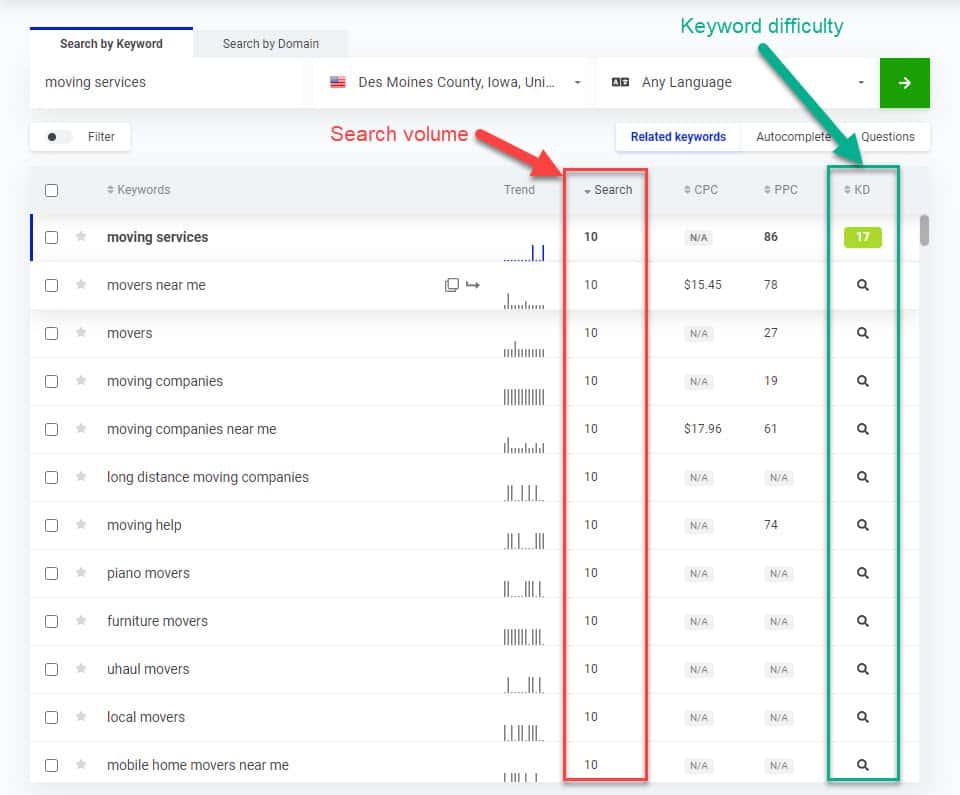The image size is (960, 795).
Task: Click the copy icon beside 'movers near me'
Action: coord(452,285)
